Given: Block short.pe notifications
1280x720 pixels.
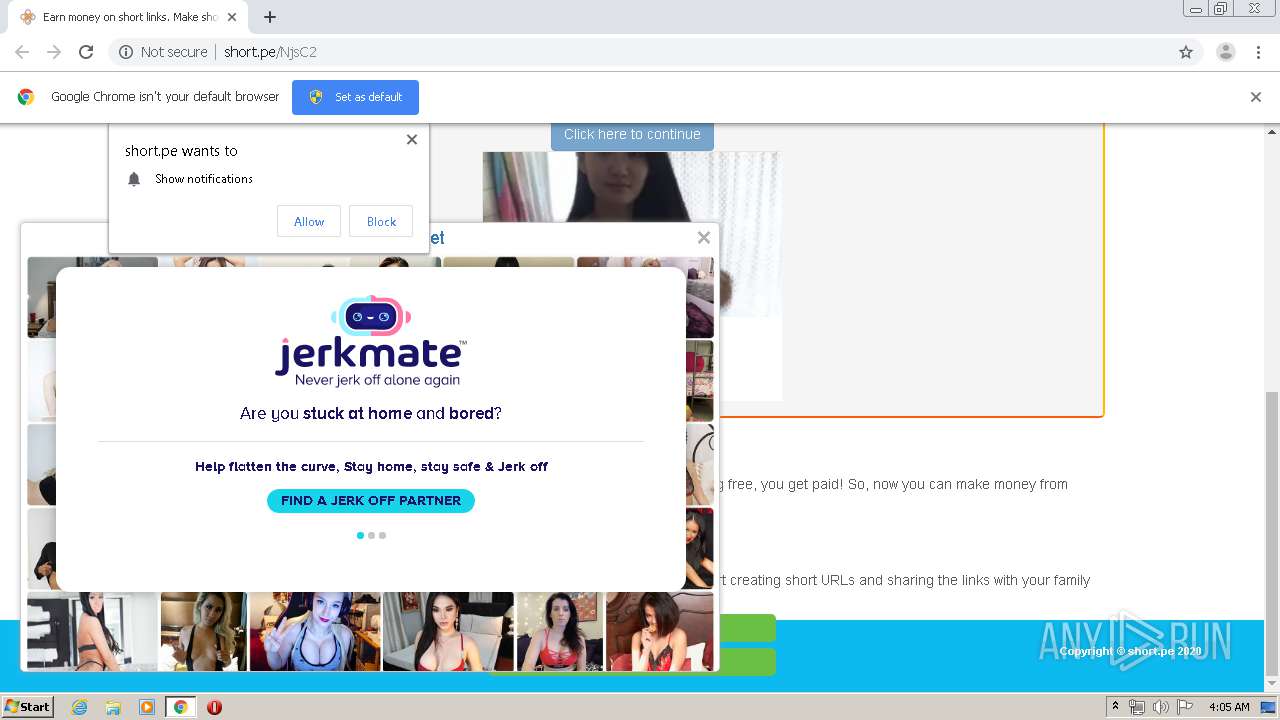Looking at the screenshot, I should point(381,222).
